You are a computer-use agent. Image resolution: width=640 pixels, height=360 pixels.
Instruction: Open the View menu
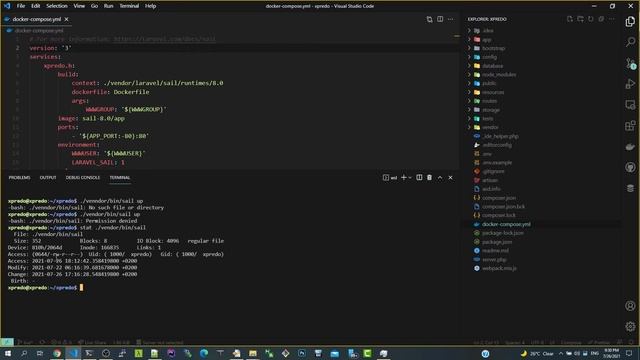(79, 6)
